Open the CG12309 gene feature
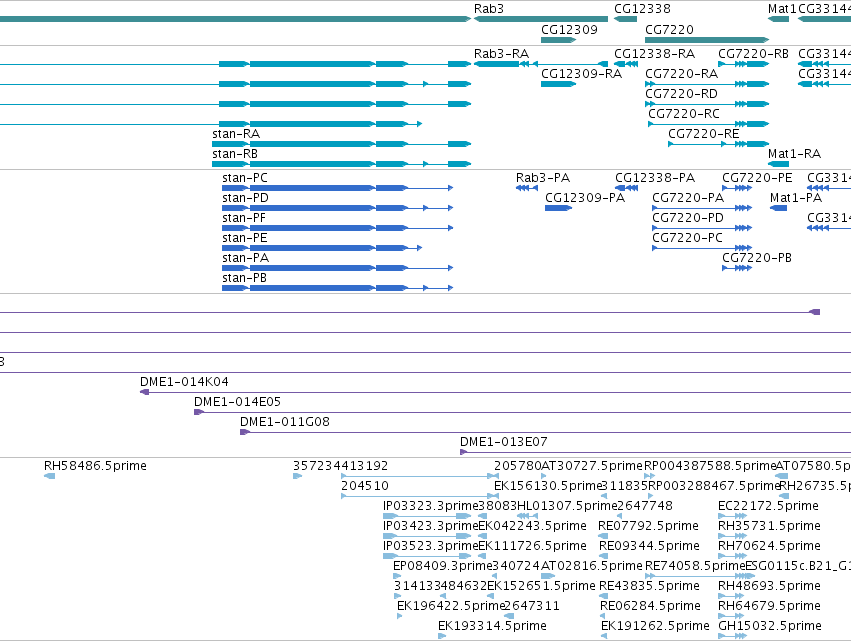 point(558,40)
